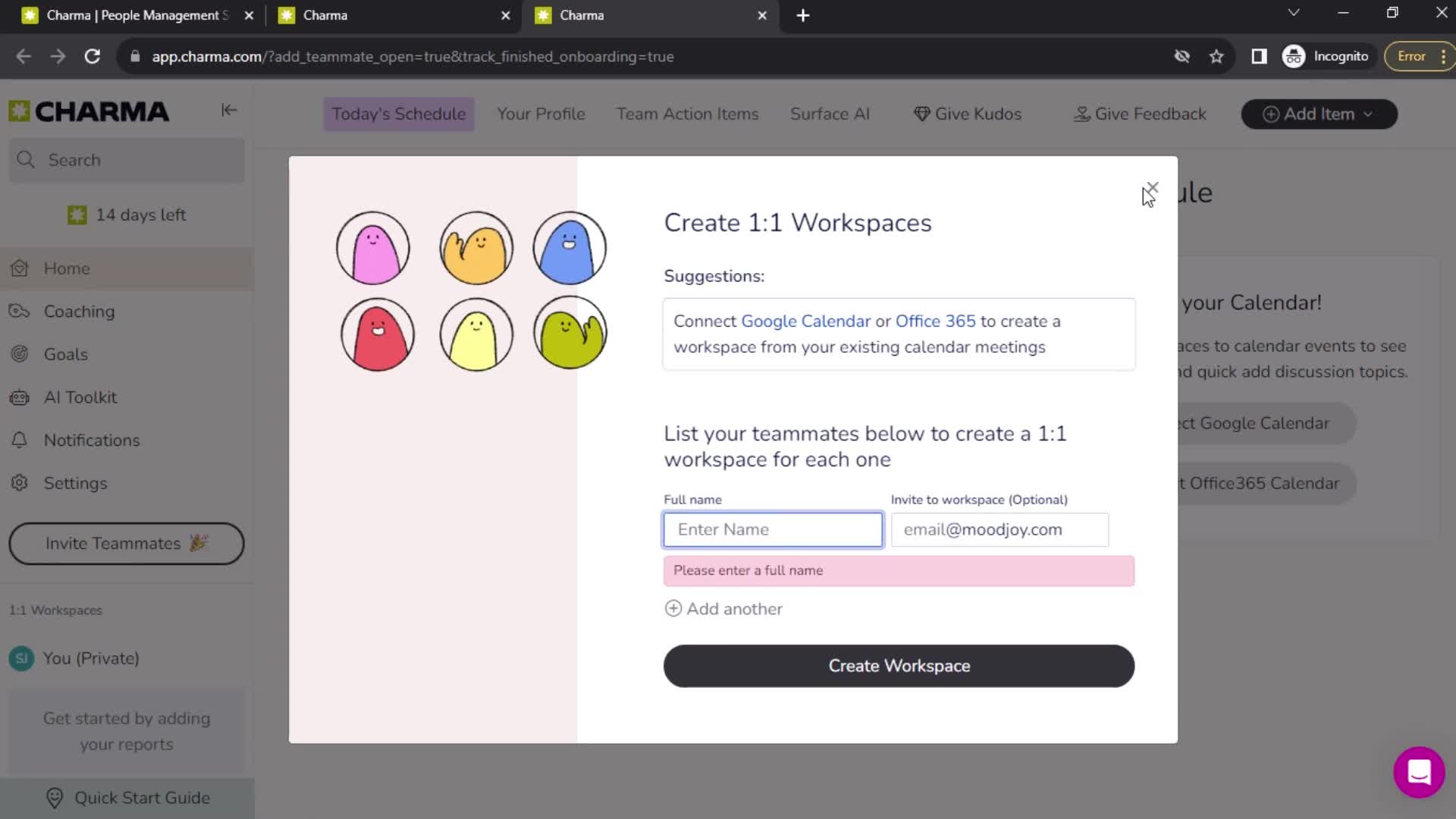Screen dimensions: 1456x819
Task: Click the You (Private) workspace item
Action: point(92,659)
